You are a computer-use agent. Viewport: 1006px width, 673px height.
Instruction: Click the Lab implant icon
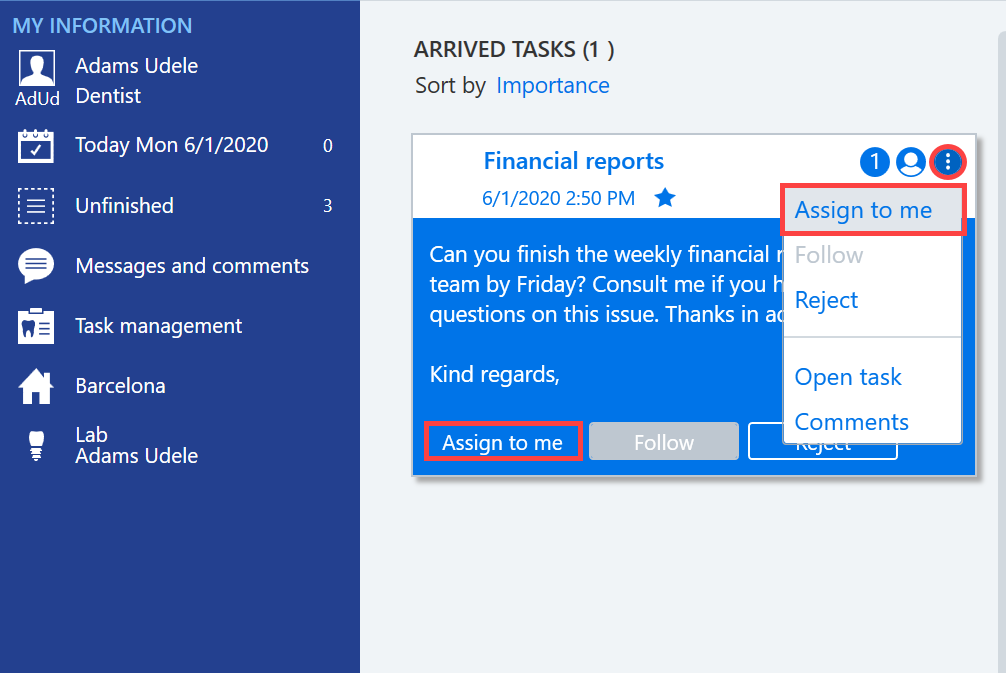(36, 446)
